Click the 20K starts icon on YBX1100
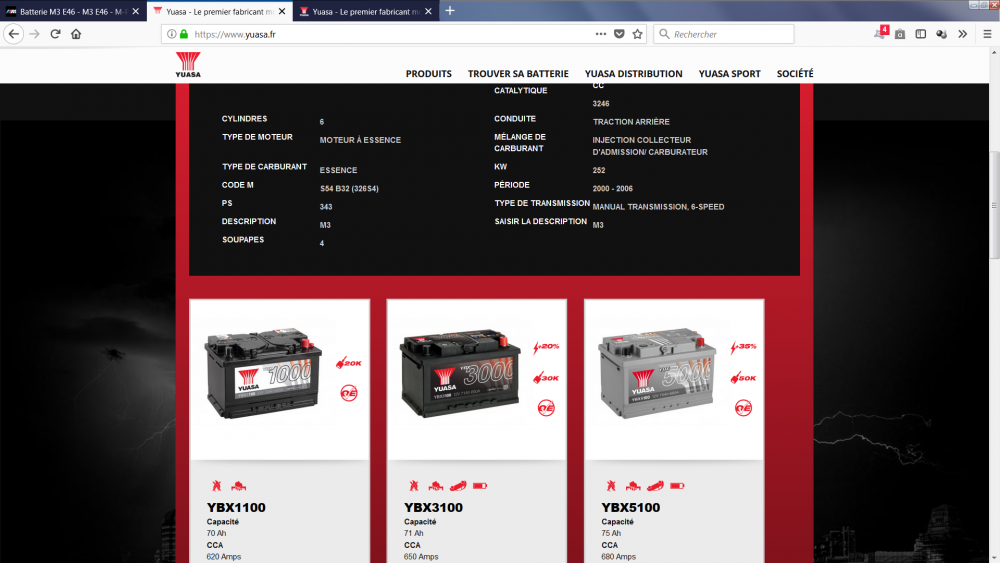Viewport: 1000px width, 563px height. 348,363
